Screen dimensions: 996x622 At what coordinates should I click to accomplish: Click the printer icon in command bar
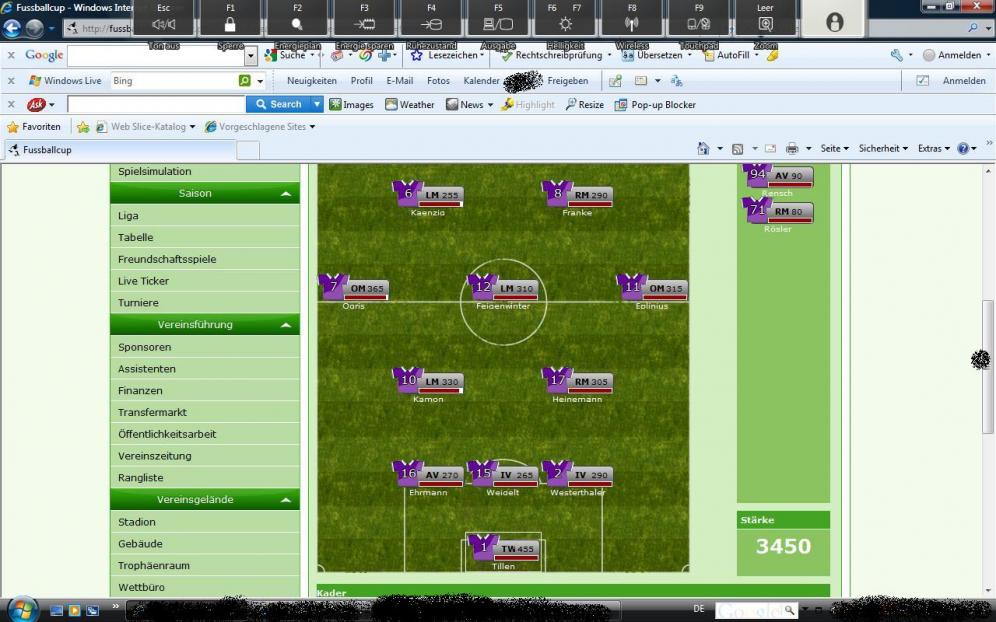(791, 149)
